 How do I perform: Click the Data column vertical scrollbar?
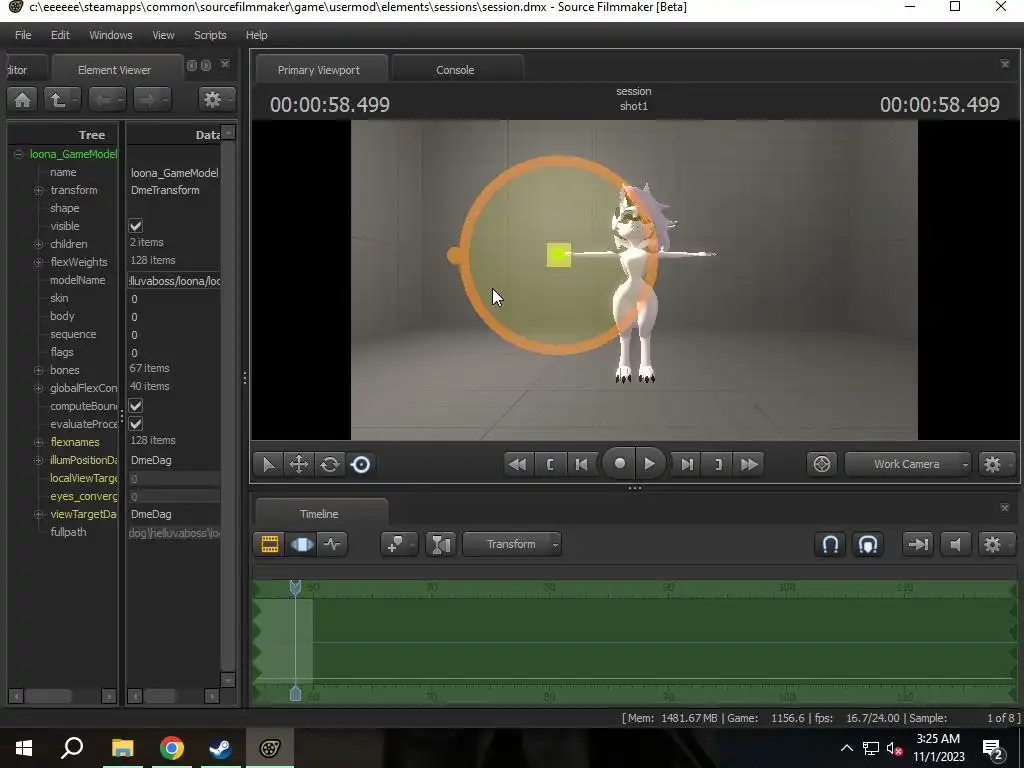227,406
